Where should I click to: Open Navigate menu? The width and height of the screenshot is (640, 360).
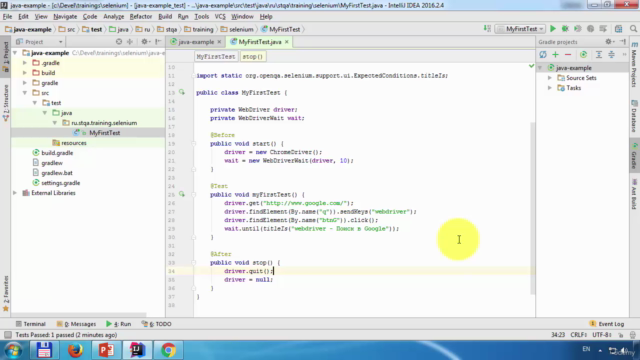65,17
